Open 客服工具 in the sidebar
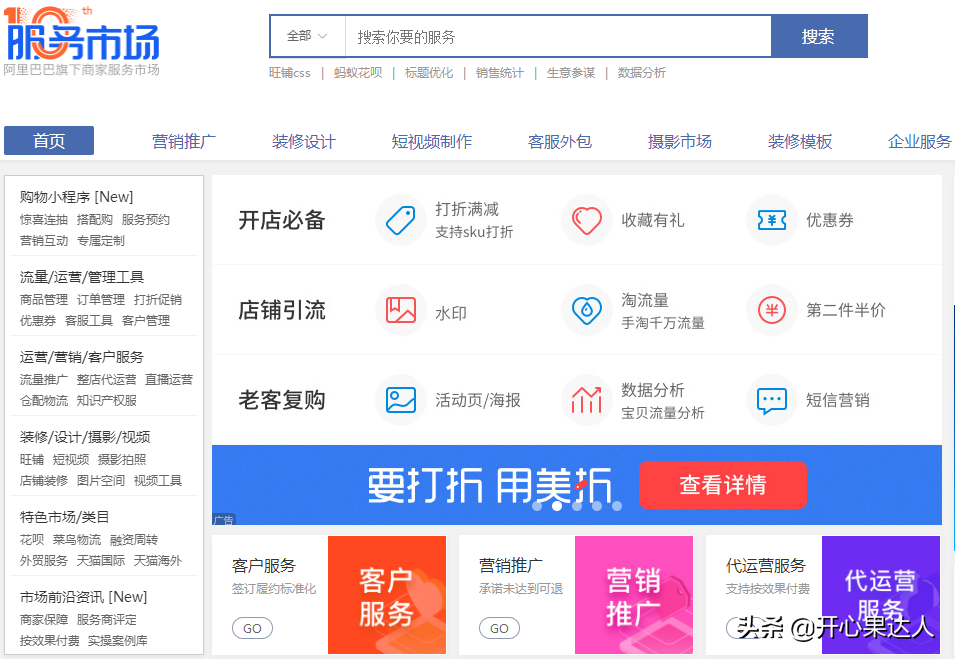 [x=88, y=320]
